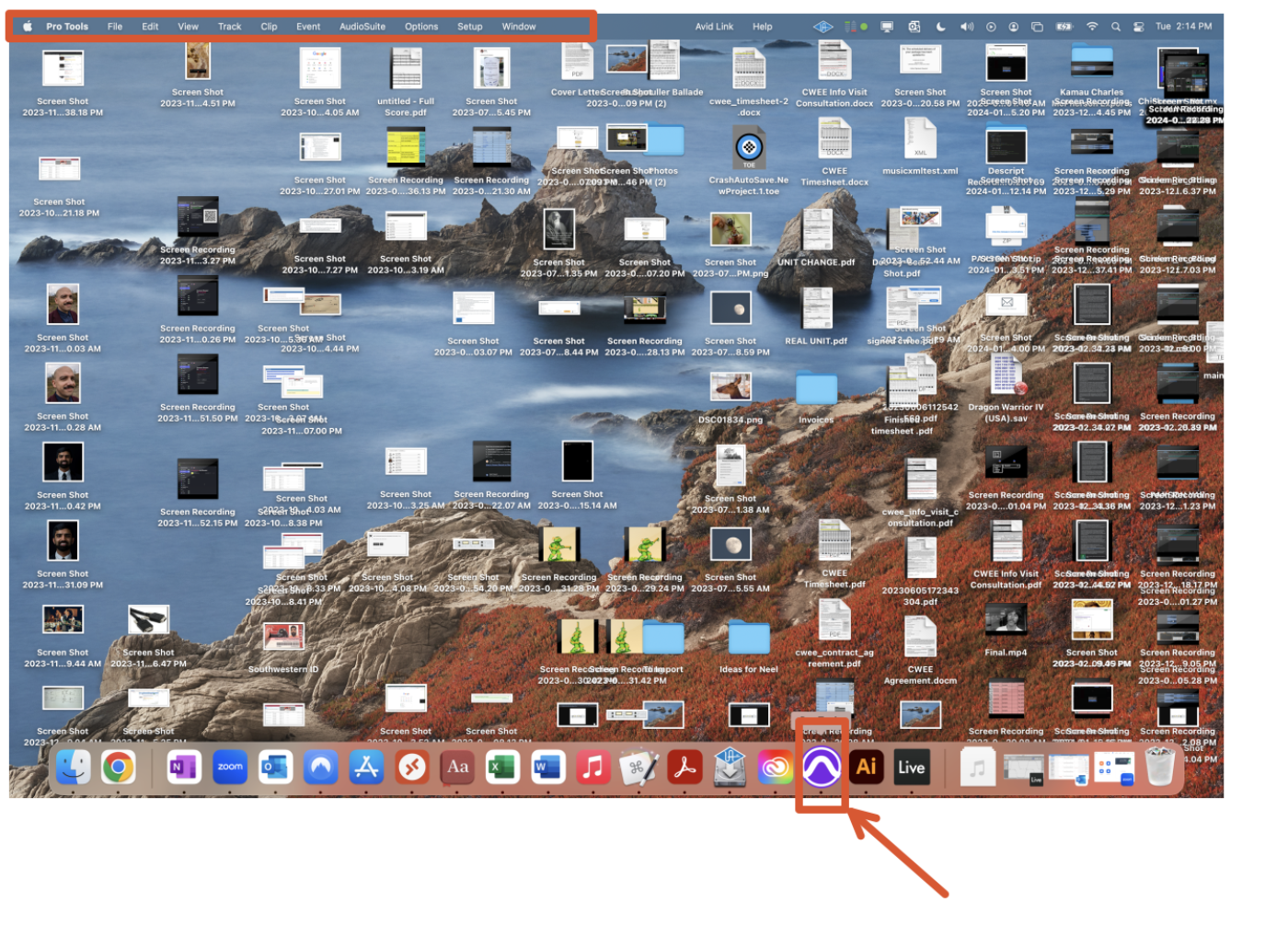Image resolution: width=1288 pixels, height=937 pixels.
Task: Open the Setup menu in Pro Tools
Action: pos(469,27)
